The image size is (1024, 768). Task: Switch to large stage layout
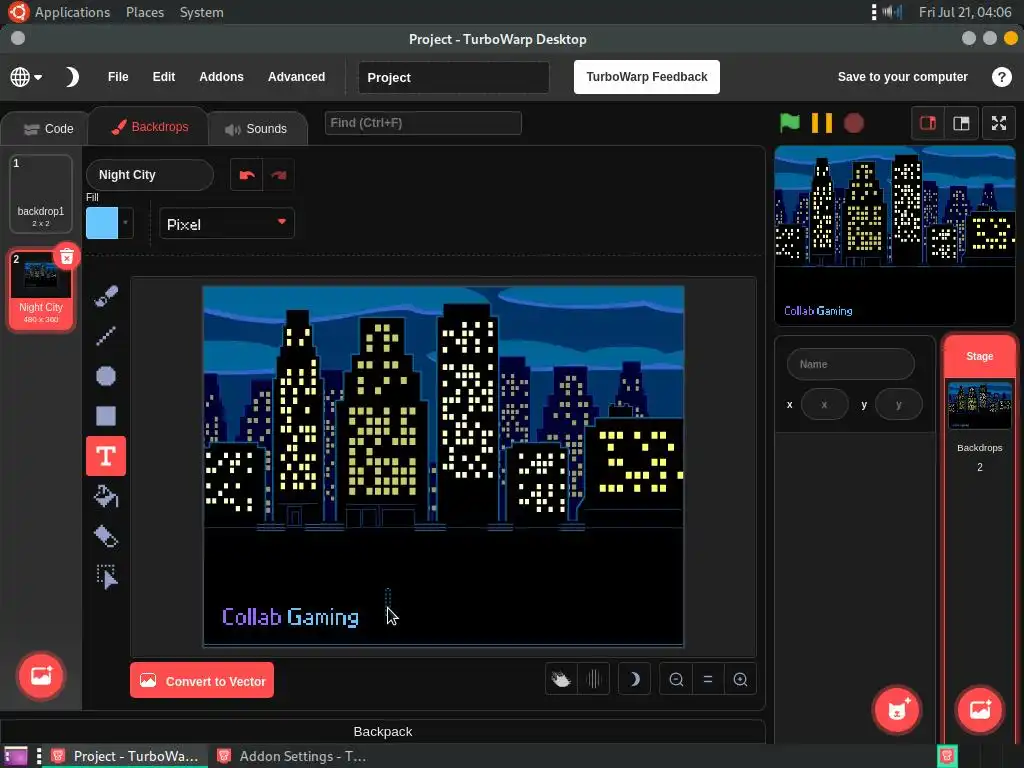(961, 123)
